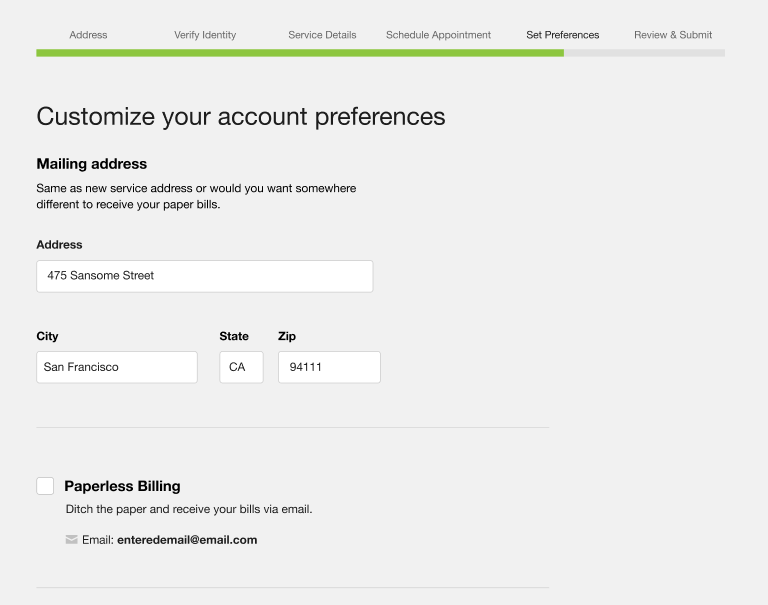The width and height of the screenshot is (768, 605).
Task: Click the Zip field label
Action: point(287,336)
